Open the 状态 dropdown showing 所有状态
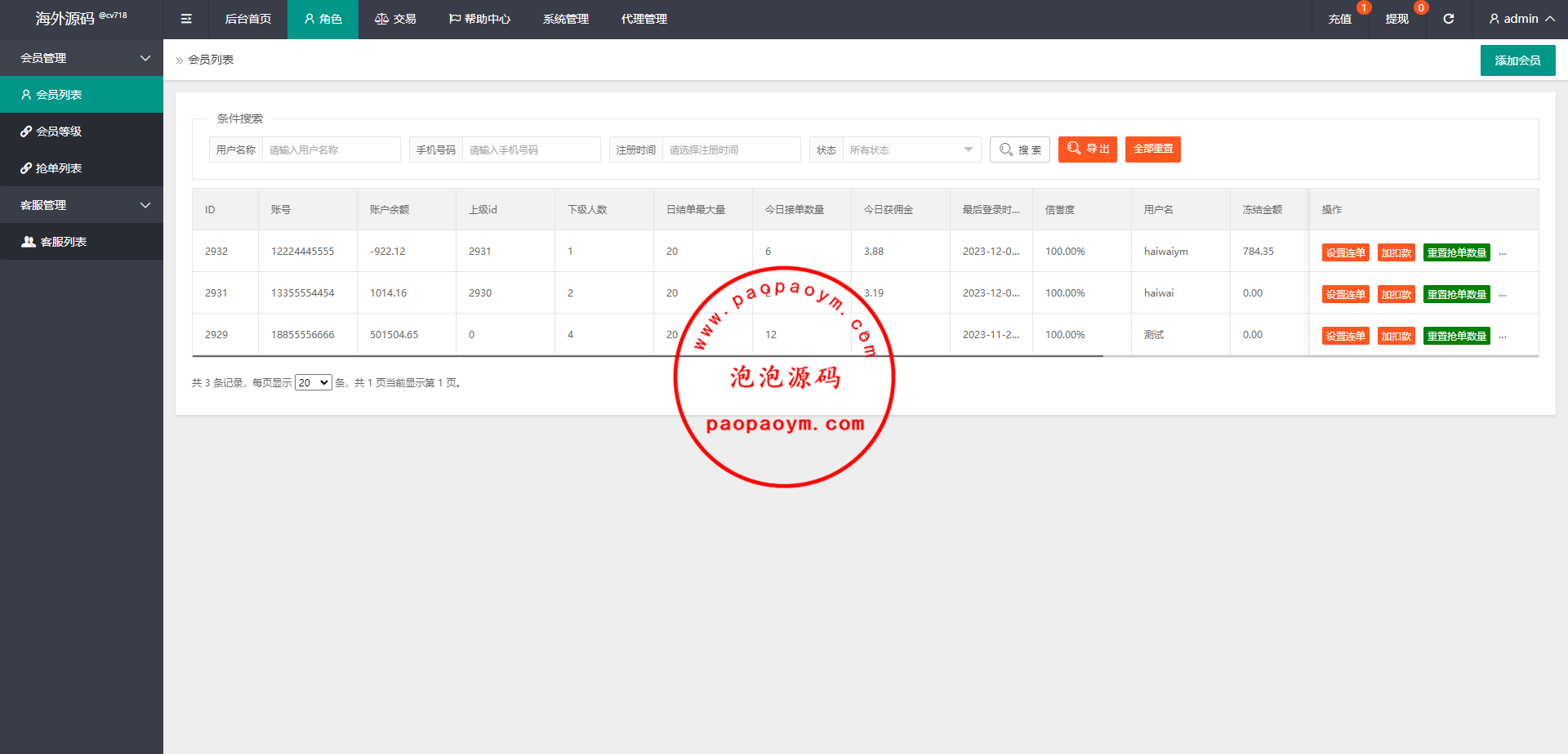The width and height of the screenshot is (1568, 754). click(911, 149)
